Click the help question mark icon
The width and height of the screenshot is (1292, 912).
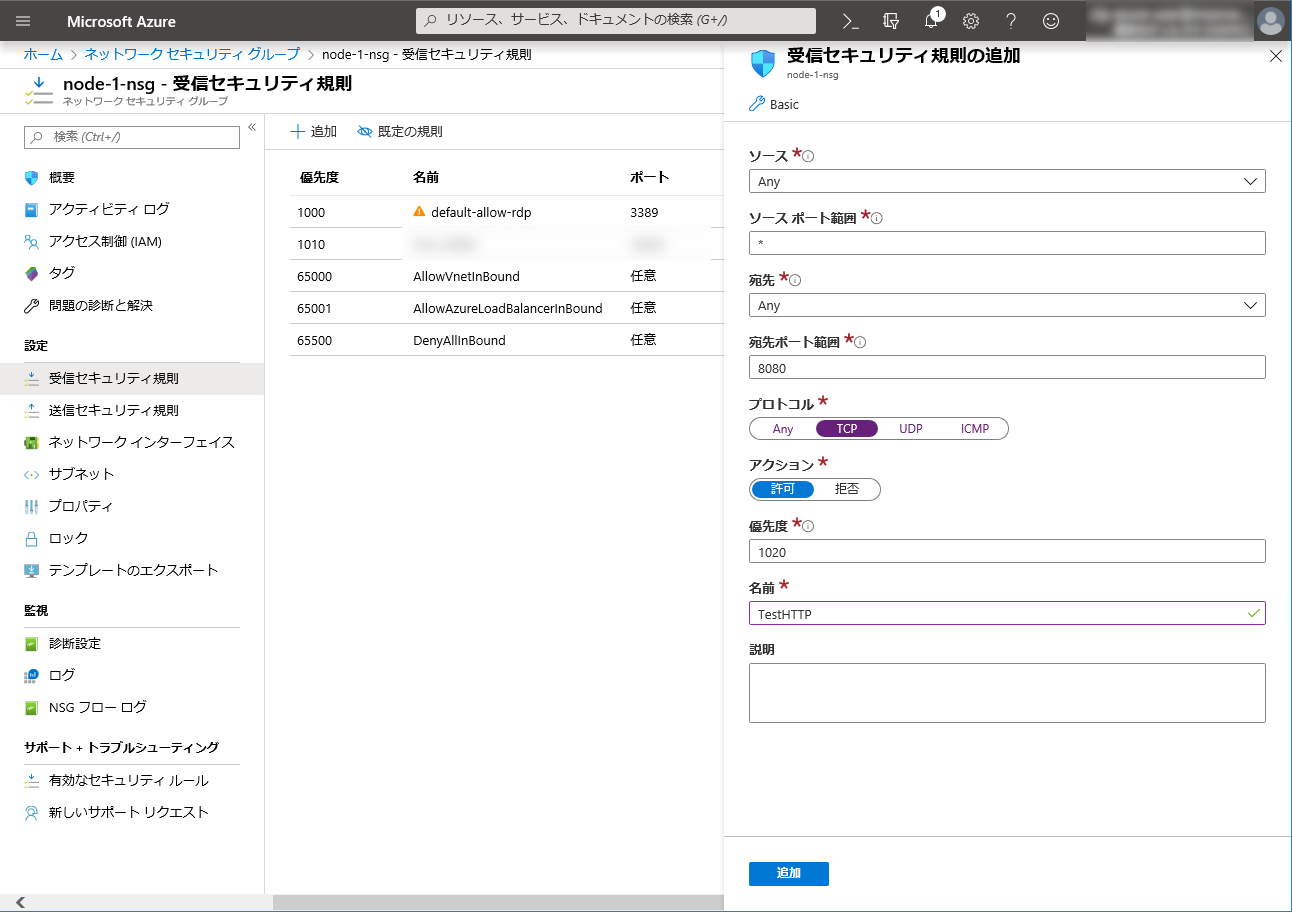coord(1011,21)
